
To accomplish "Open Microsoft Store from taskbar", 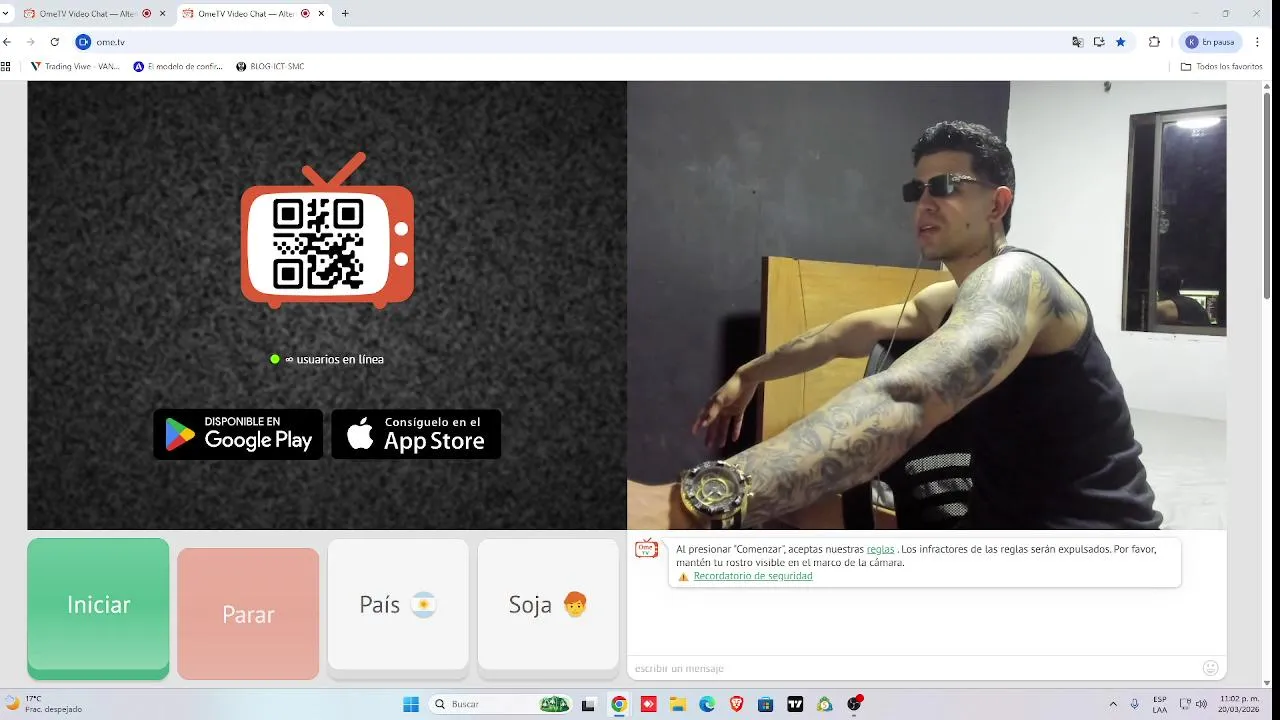I will pos(766,704).
